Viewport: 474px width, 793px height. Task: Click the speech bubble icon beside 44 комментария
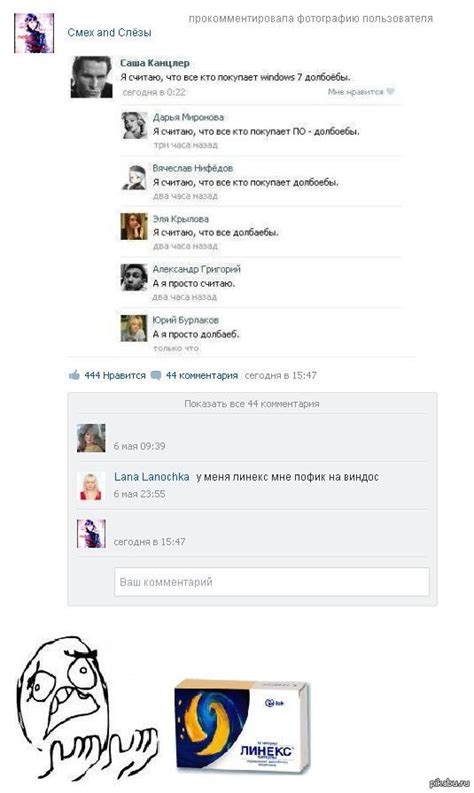[x=156, y=375]
